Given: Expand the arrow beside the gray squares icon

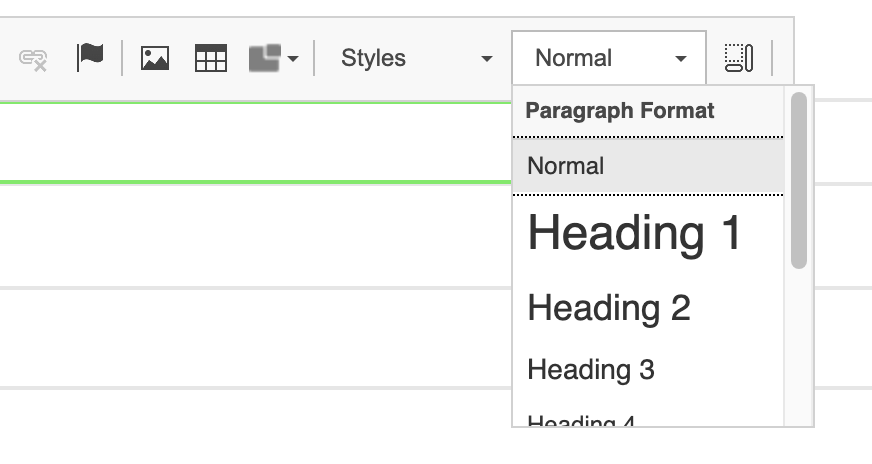Looking at the screenshot, I should 293,59.
